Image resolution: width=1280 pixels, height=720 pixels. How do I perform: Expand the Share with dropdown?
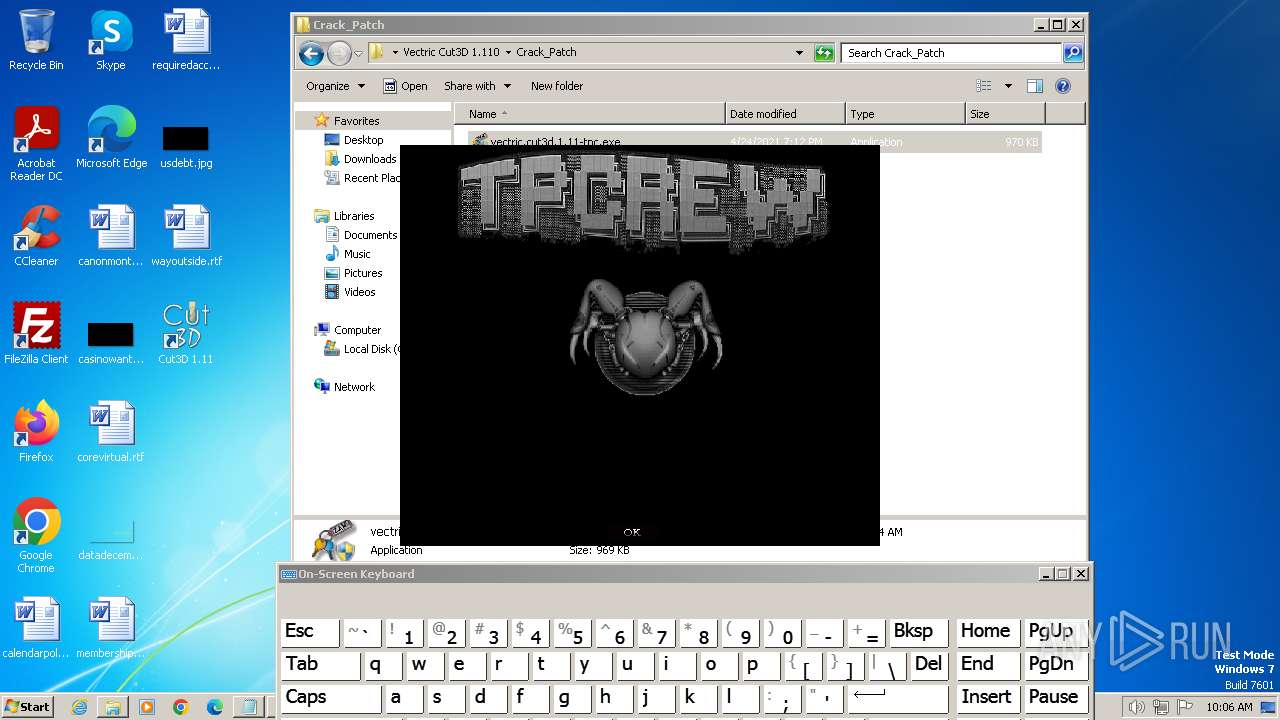pyautogui.click(x=477, y=86)
